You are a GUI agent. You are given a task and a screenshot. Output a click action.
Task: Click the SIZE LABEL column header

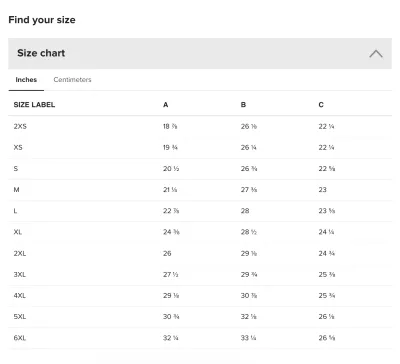pyautogui.click(x=34, y=105)
